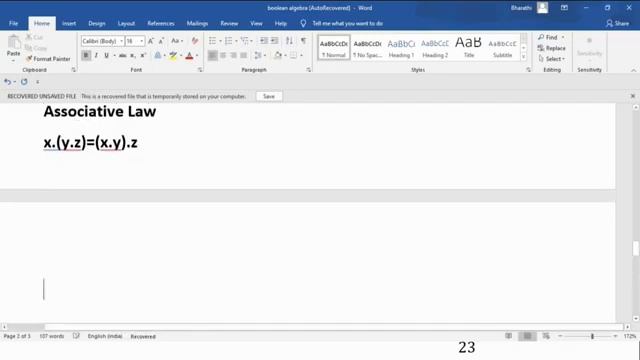Open the Insert tab
The image size is (640, 360).
pyautogui.click(x=69, y=24)
